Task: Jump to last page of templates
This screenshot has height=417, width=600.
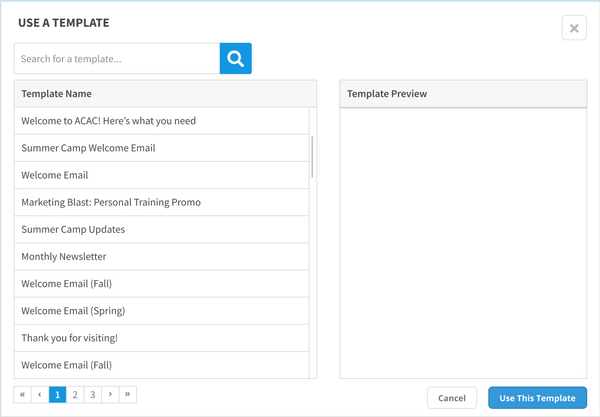Action: pyautogui.click(x=127, y=395)
